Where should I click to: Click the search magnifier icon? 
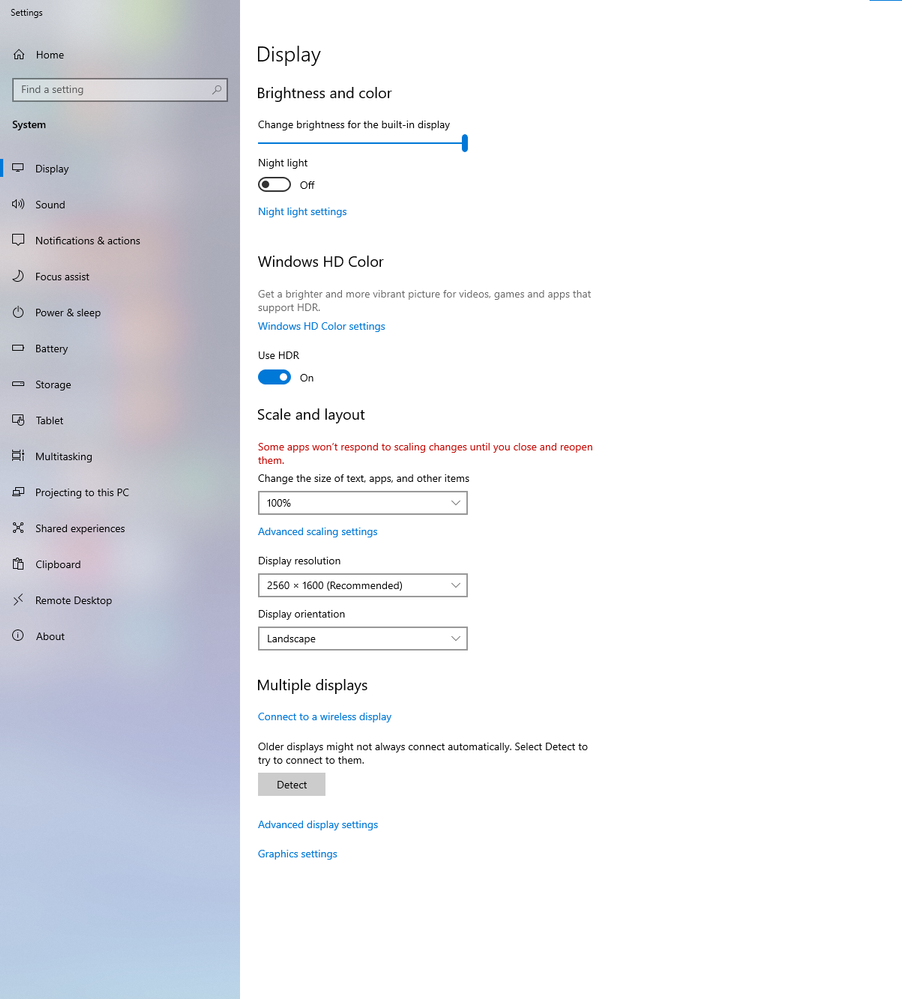(217, 90)
